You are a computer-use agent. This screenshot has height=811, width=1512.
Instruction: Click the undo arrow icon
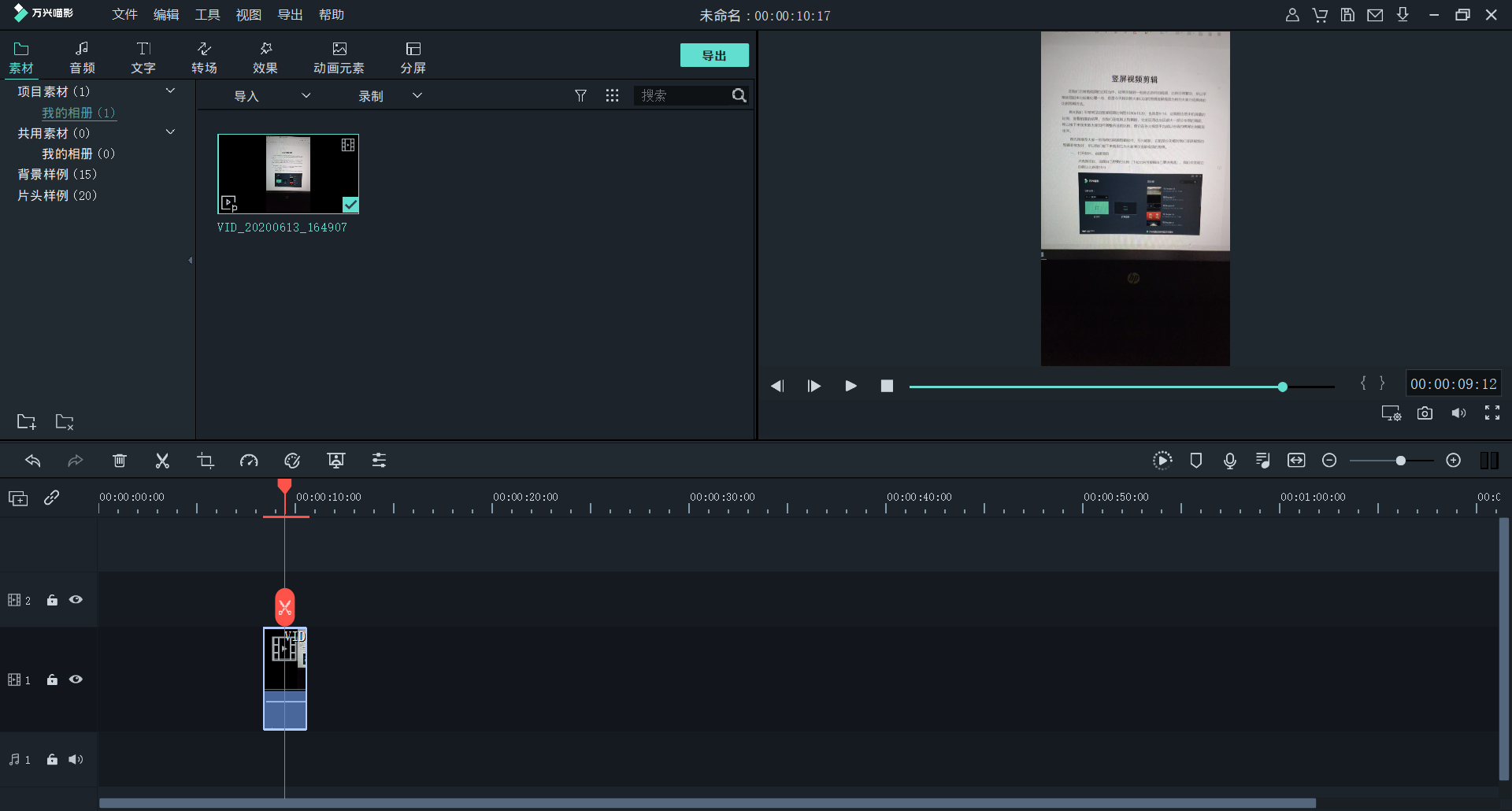click(33, 461)
